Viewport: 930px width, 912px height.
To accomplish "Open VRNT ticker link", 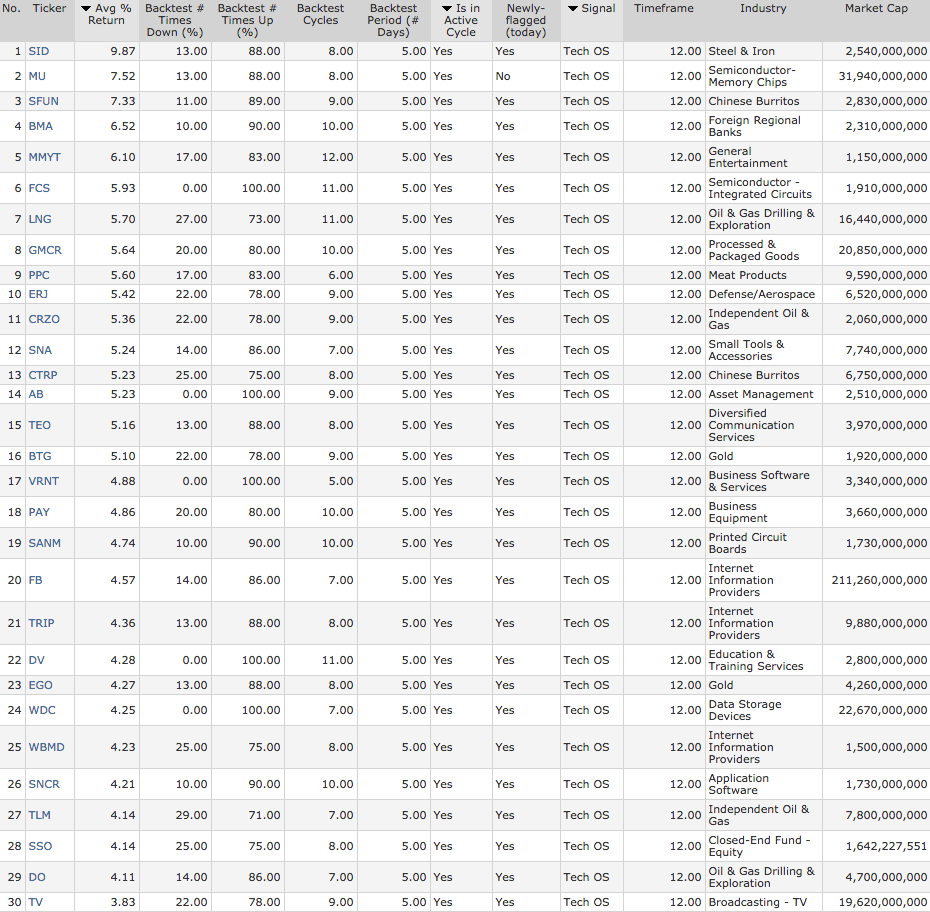I will point(43,481).
